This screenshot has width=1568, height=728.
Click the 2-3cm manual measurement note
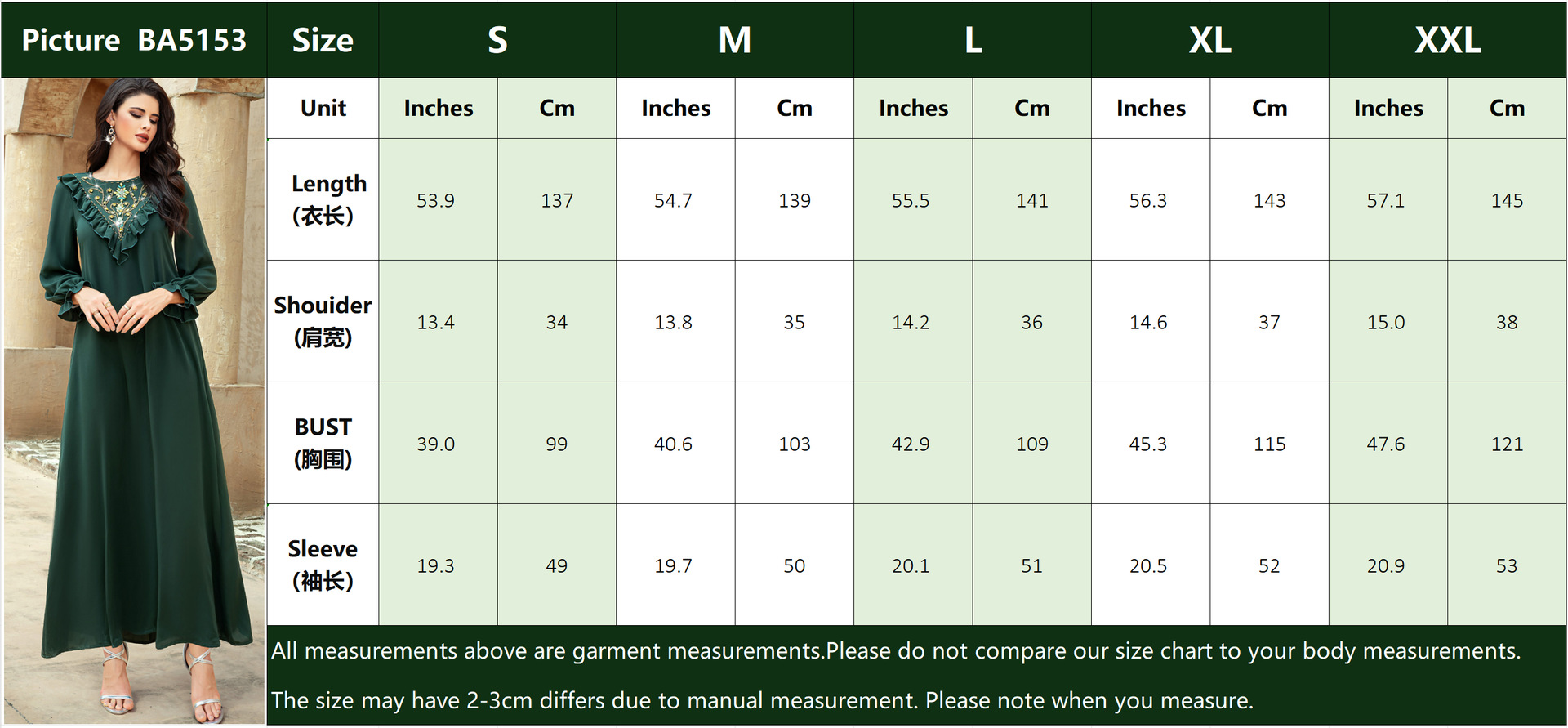pyautogui.click(x=762, y=700)
